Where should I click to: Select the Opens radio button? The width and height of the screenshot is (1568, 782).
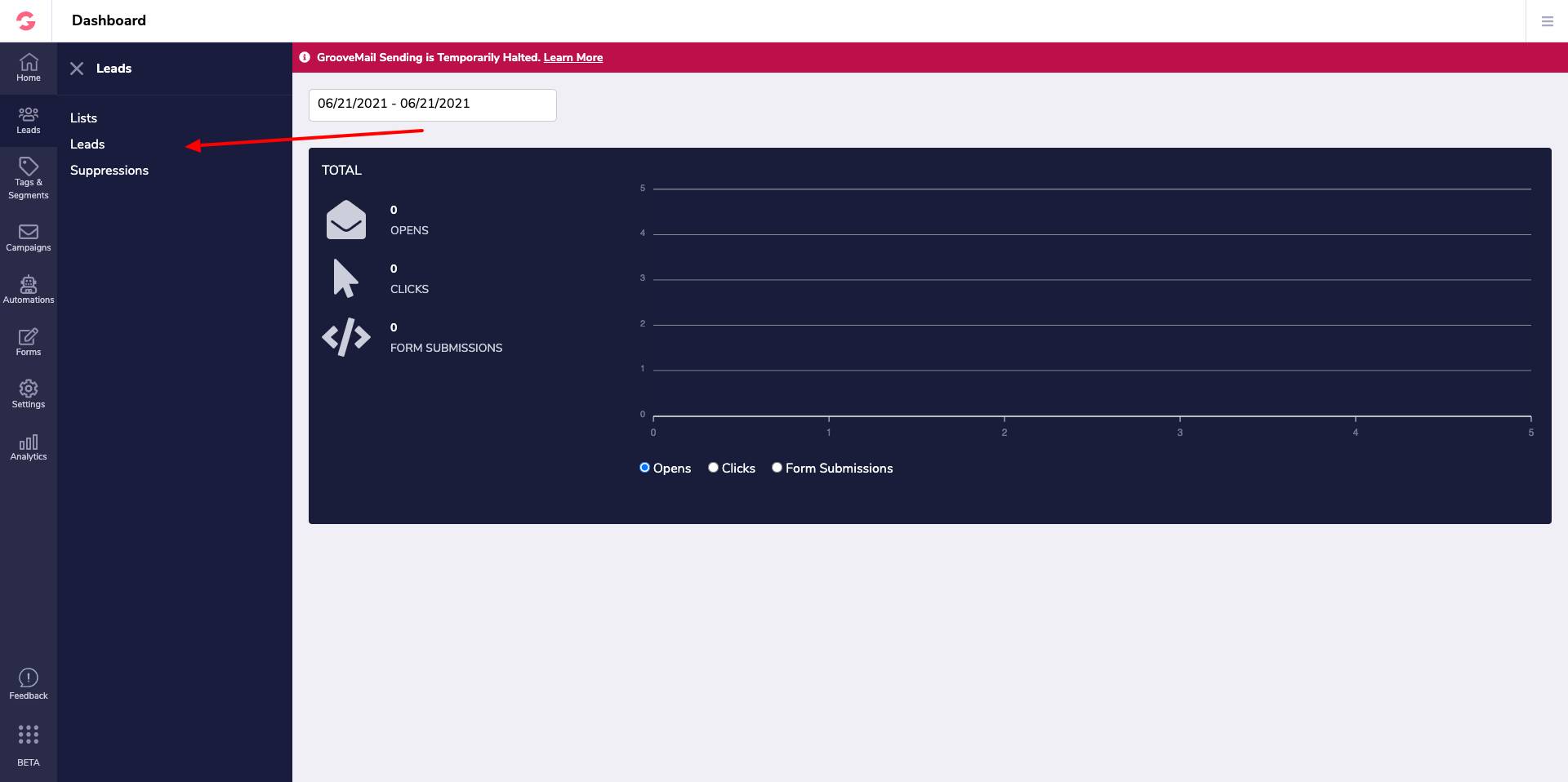[644, 468]
